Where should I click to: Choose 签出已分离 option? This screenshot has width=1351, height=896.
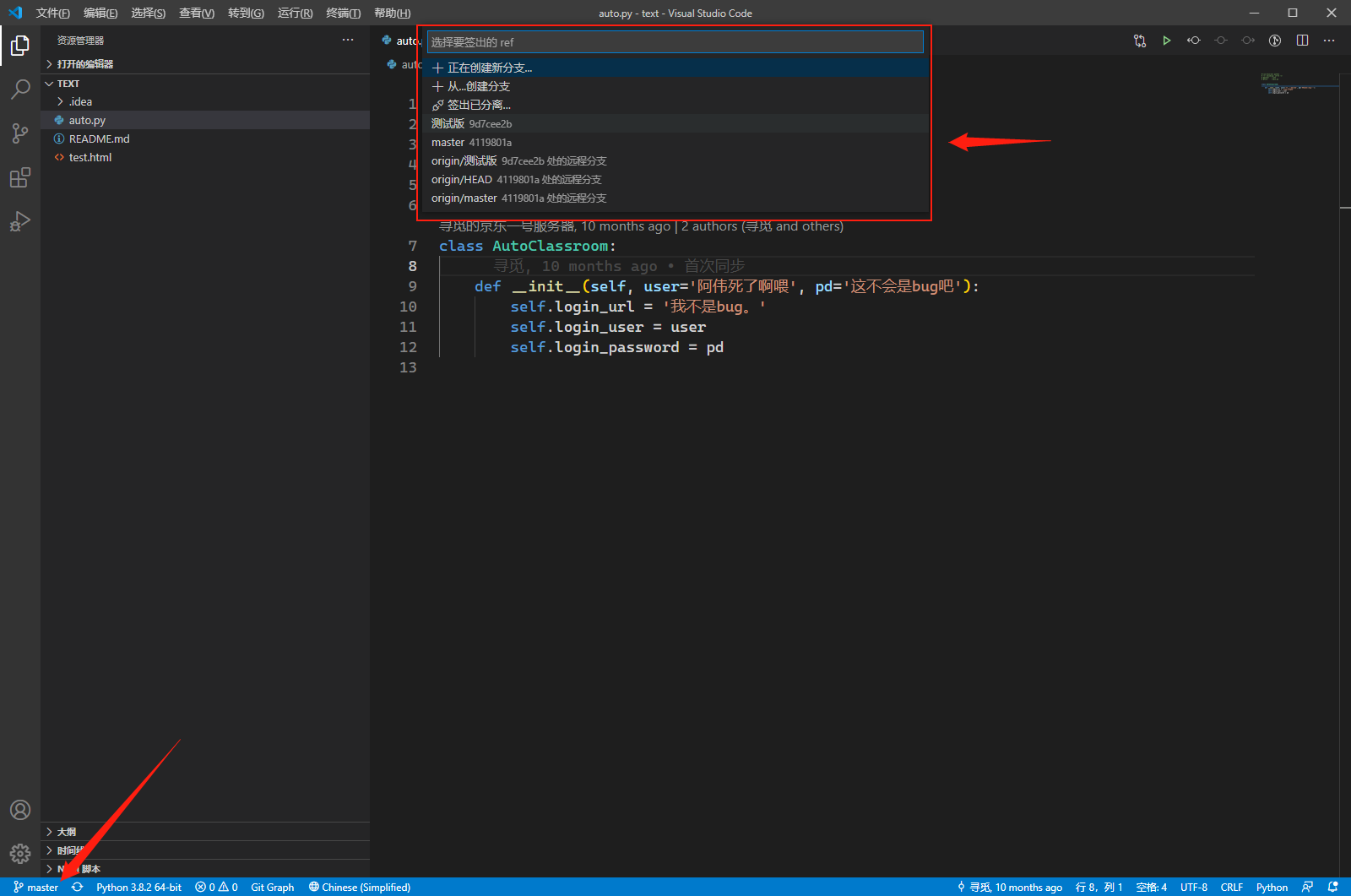[675, 105]
